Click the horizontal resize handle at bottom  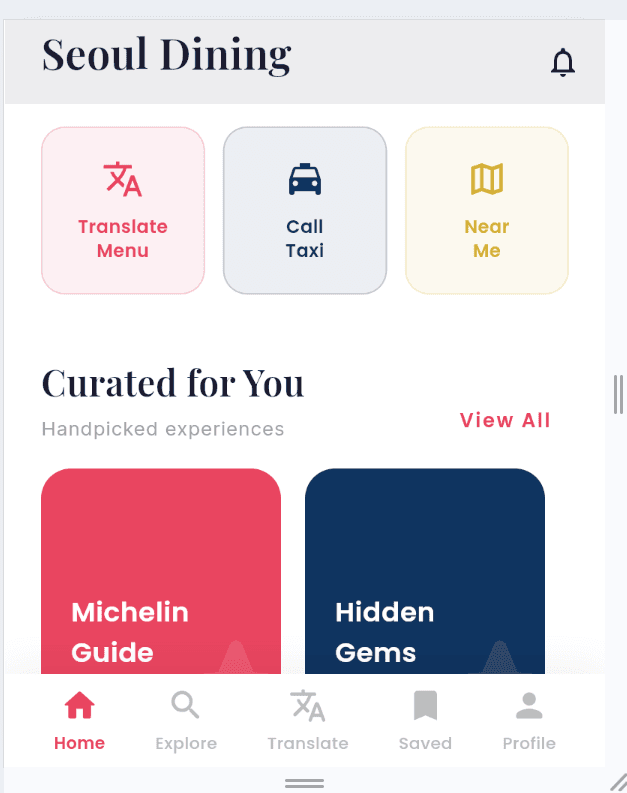tap(304, 783)
